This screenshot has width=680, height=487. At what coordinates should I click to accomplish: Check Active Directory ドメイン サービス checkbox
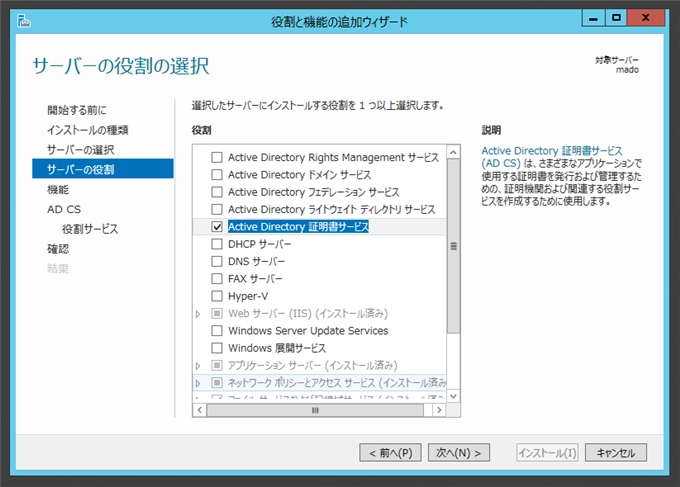click(217, 174)
